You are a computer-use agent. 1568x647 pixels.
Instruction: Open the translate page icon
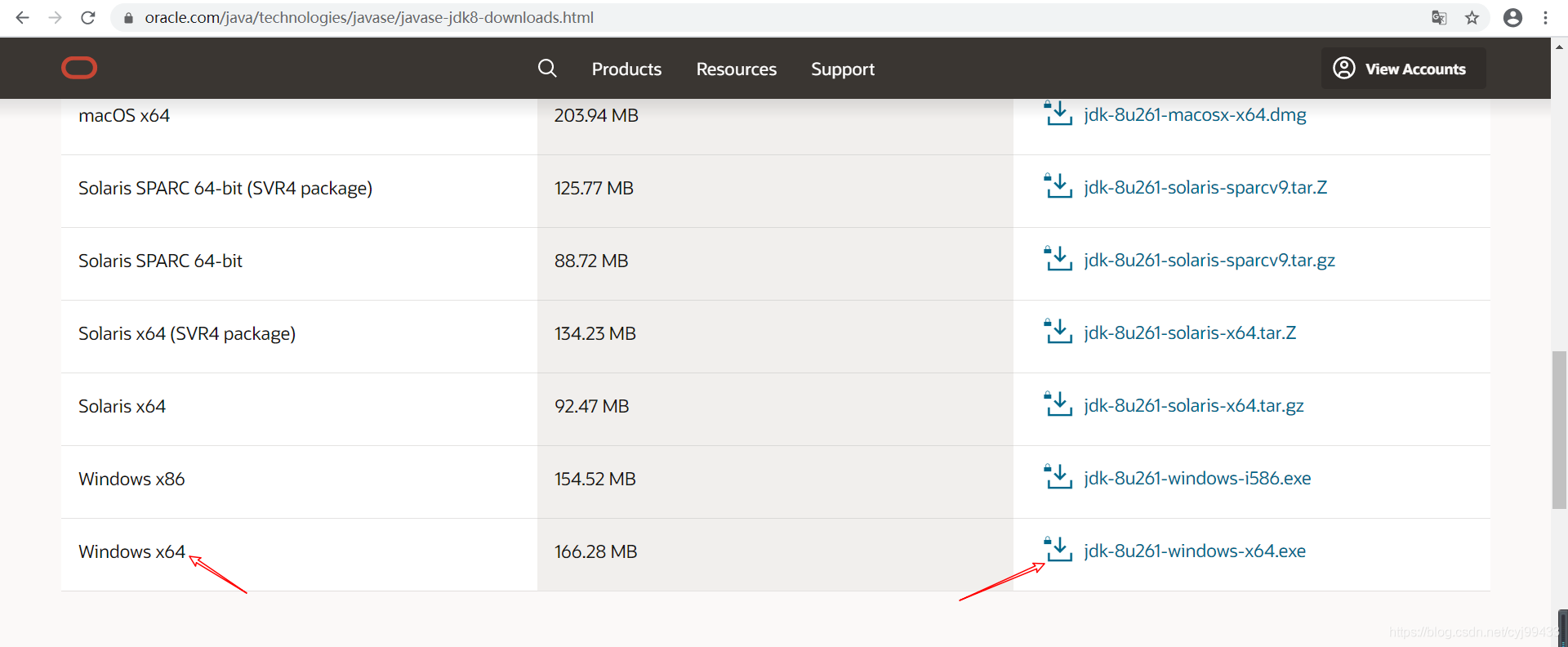(1439, 17)
